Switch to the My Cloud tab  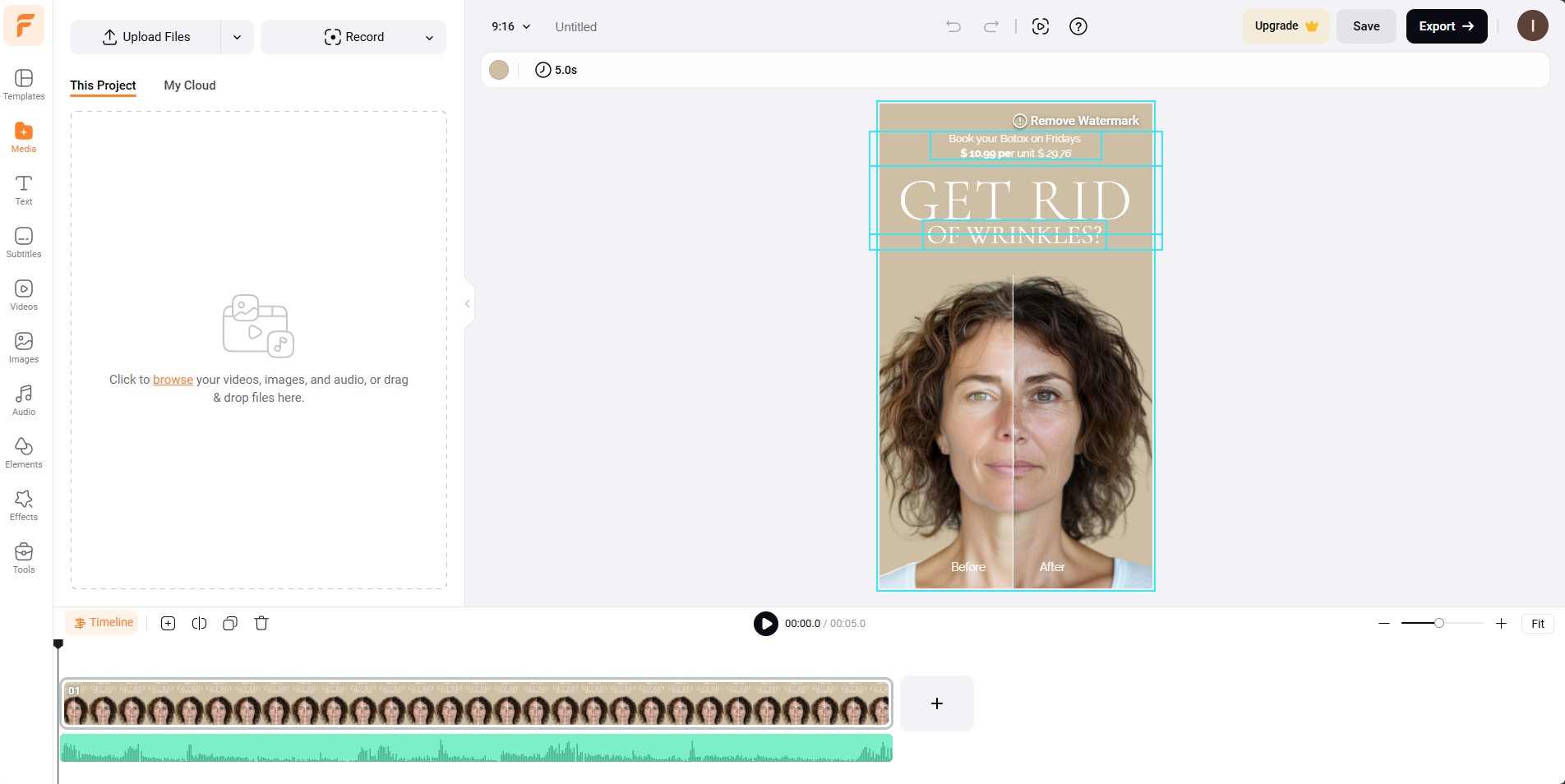point(190,85)
